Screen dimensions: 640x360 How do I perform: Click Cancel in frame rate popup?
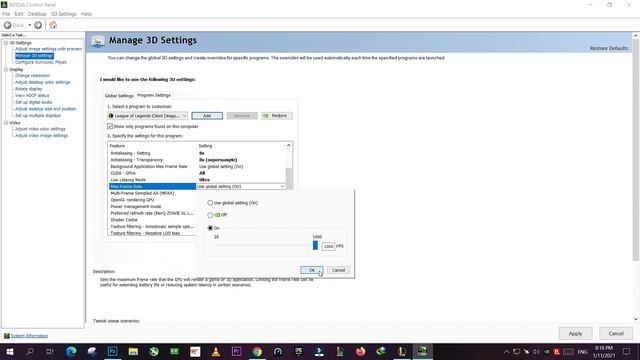click(x=338, y=270)
